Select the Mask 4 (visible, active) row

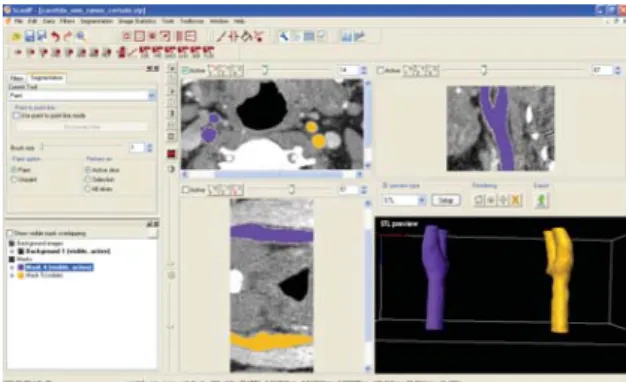[x=59, y=267]
